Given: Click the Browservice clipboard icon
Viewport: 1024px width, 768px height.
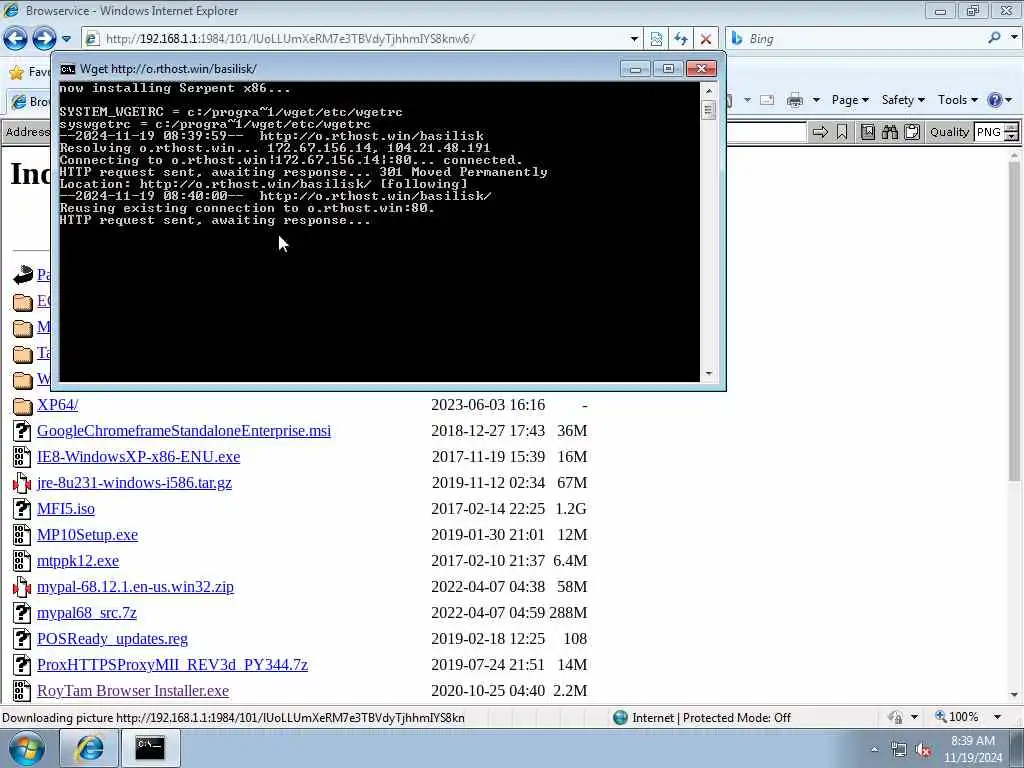Looking at the screenshot, I should [x=912, y=132].
